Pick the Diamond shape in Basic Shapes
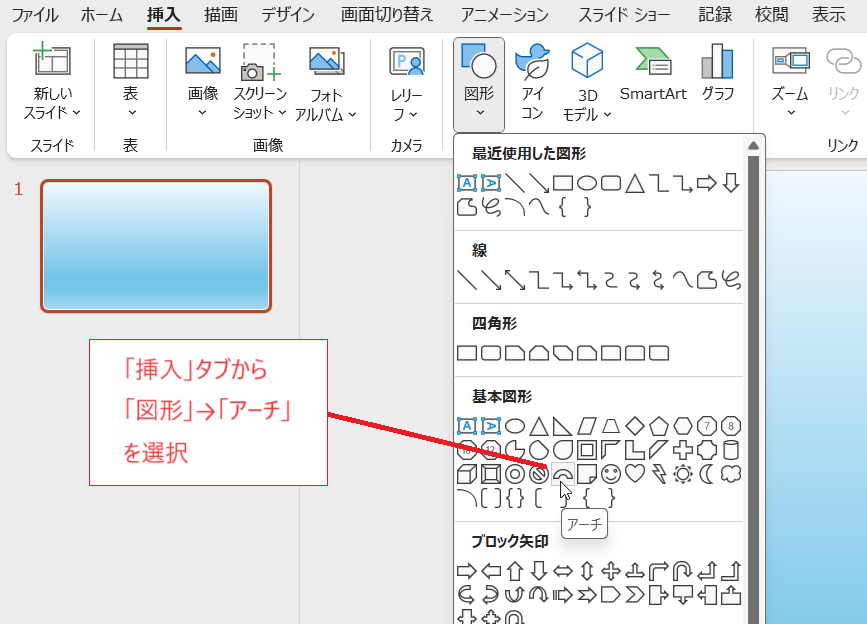The image size is (867, 624). [x=635, y=426]
